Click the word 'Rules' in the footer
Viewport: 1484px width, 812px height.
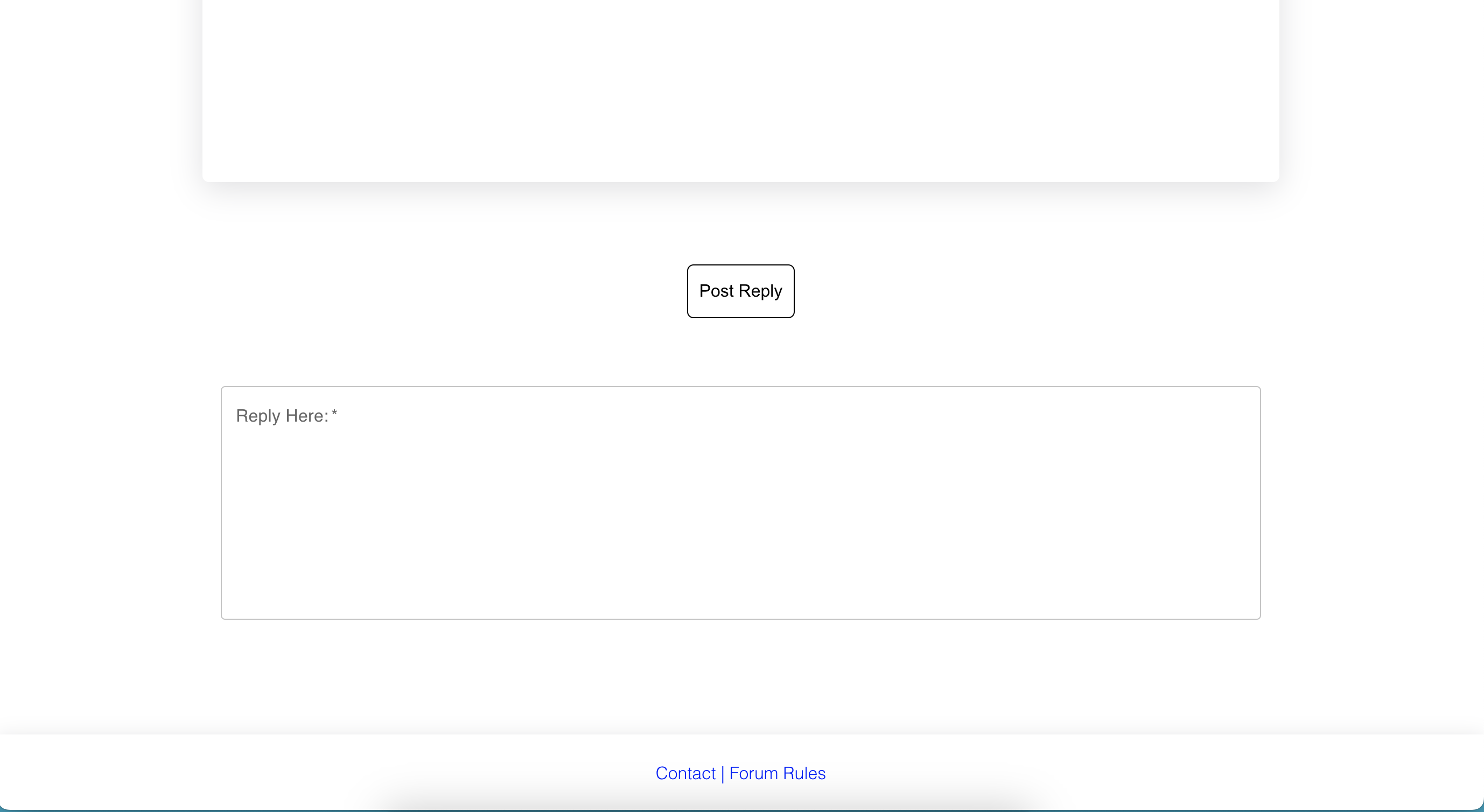pyautogui.click(x=804, y=773)
